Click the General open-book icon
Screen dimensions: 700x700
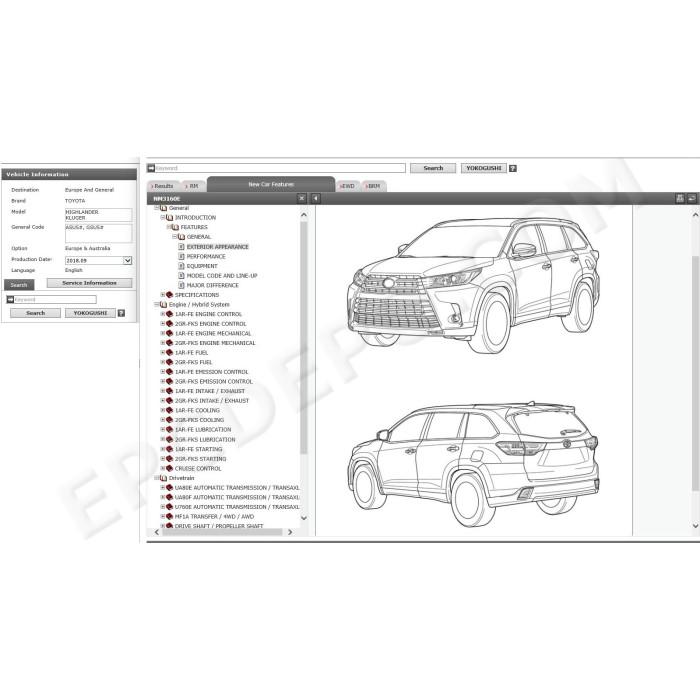point(163,208)
